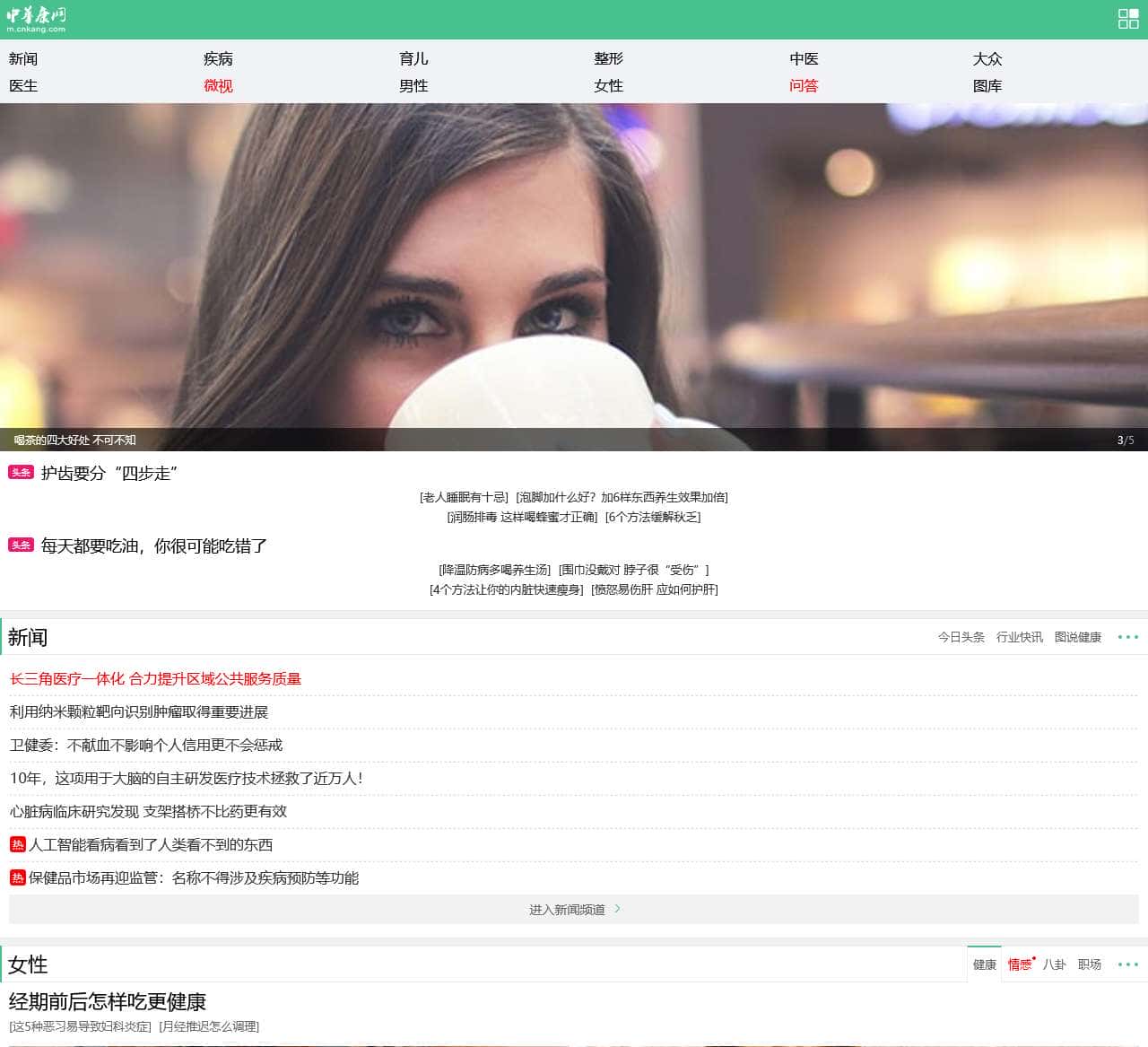Open link 润肠排毒 这样喝蜂蜜才正确
Viewport: 1148px width, 1047px height.
522,517
